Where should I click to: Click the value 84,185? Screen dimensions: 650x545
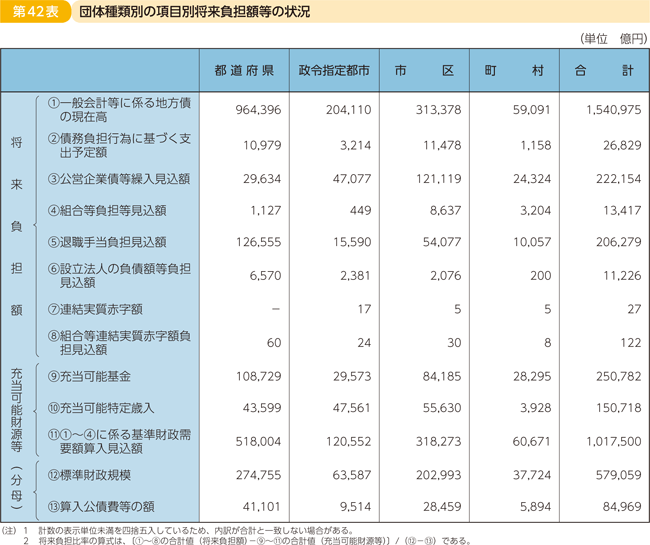point(442,376)
